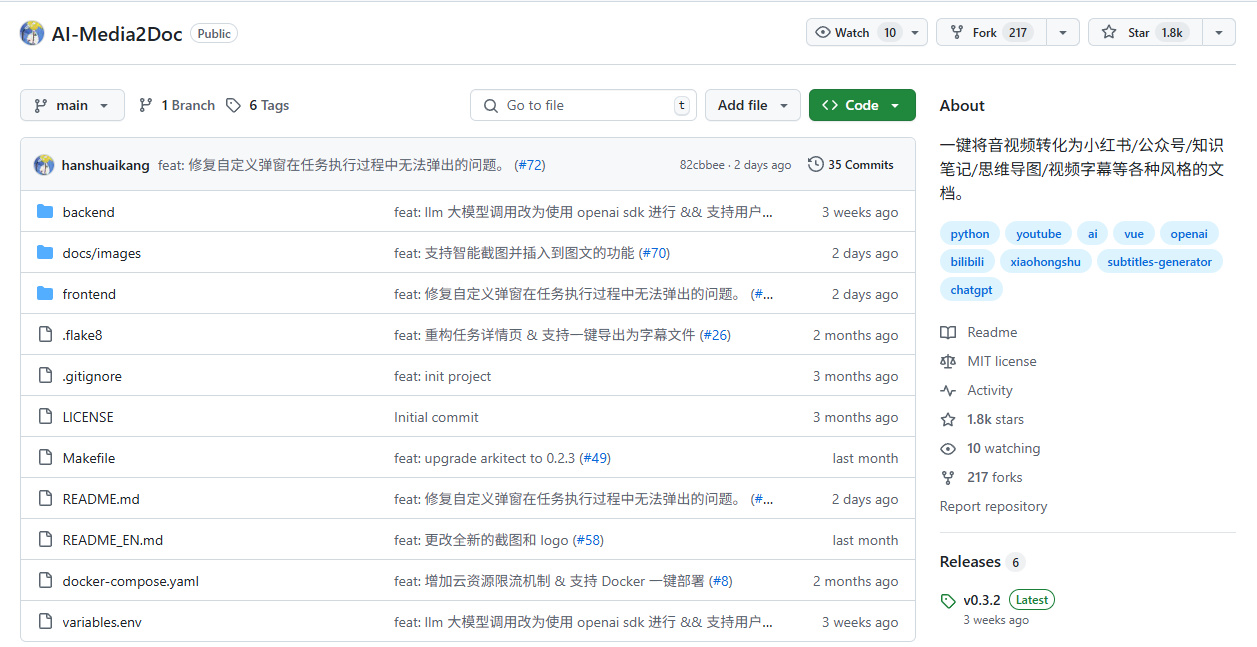Click the LICENSE file icon
The width and height of the screenshot is (1257, 647).
click(x=44, y=417)
